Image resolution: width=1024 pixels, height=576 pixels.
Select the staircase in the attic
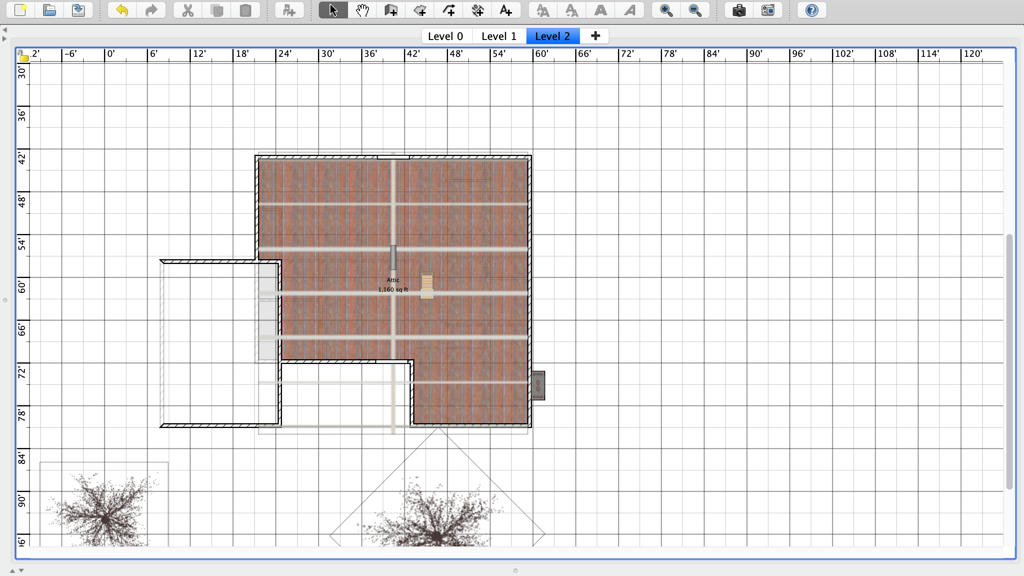coord(426,287)
